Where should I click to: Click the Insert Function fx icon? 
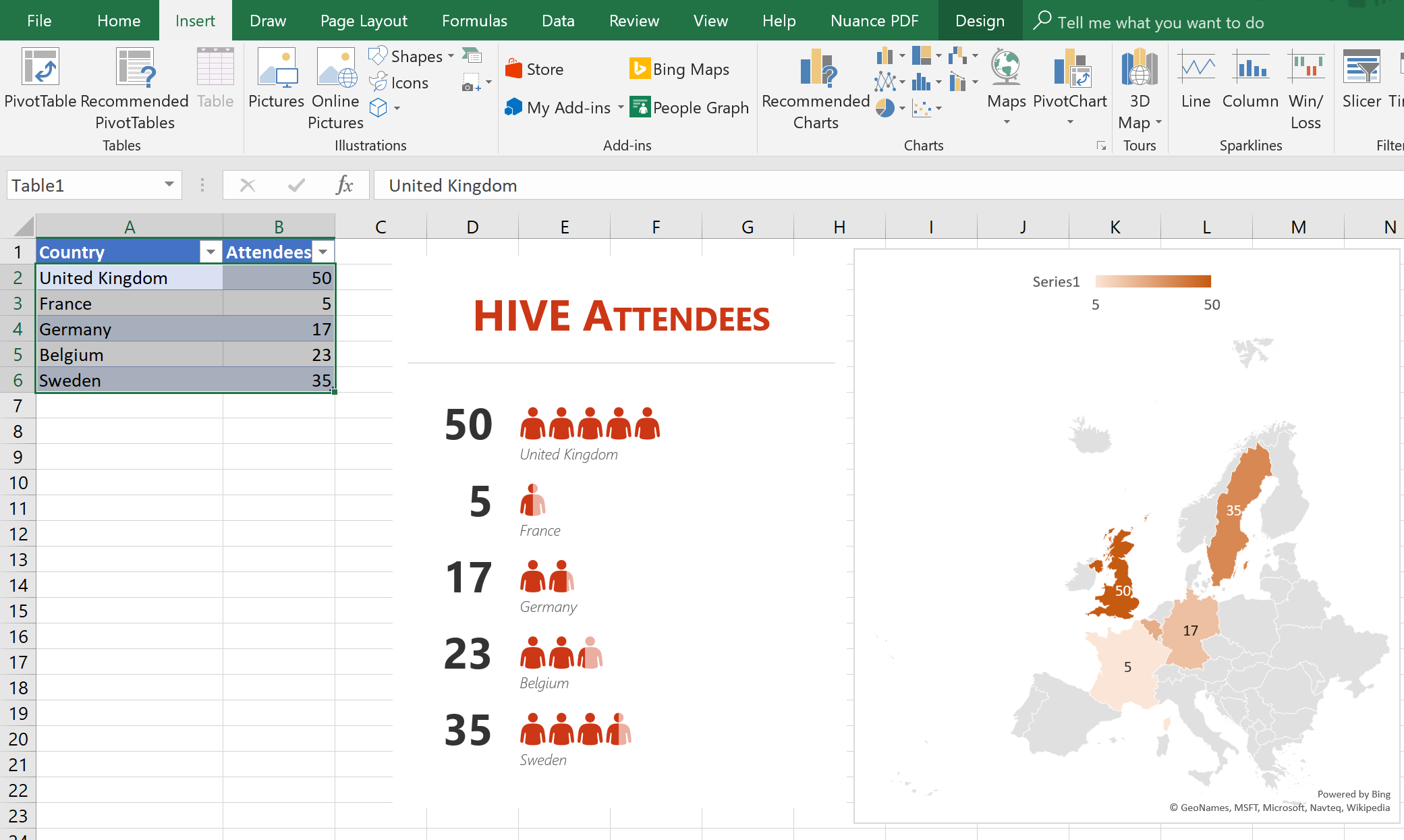pos(344,185)
